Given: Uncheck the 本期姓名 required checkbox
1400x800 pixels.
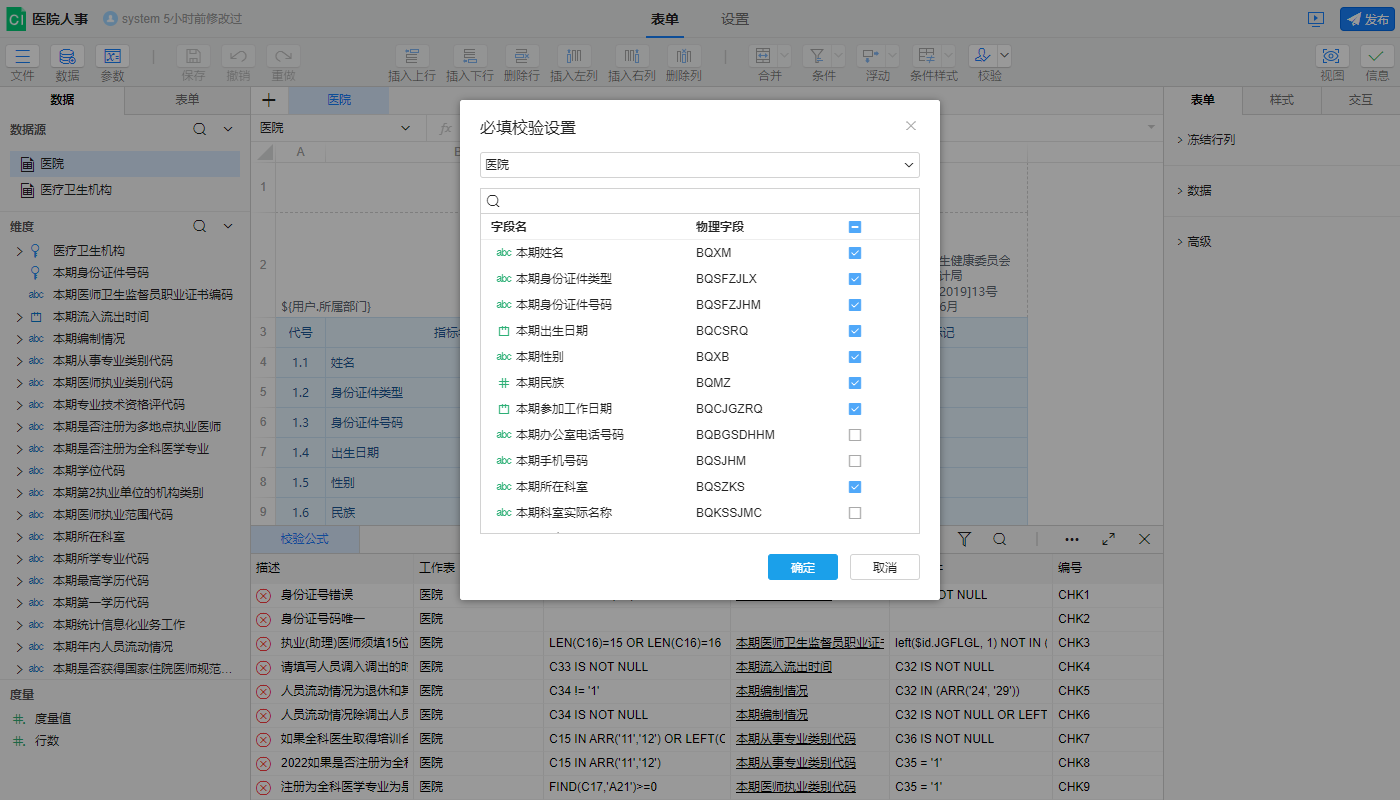Looking at the screenshot, I should coord(855,253).
